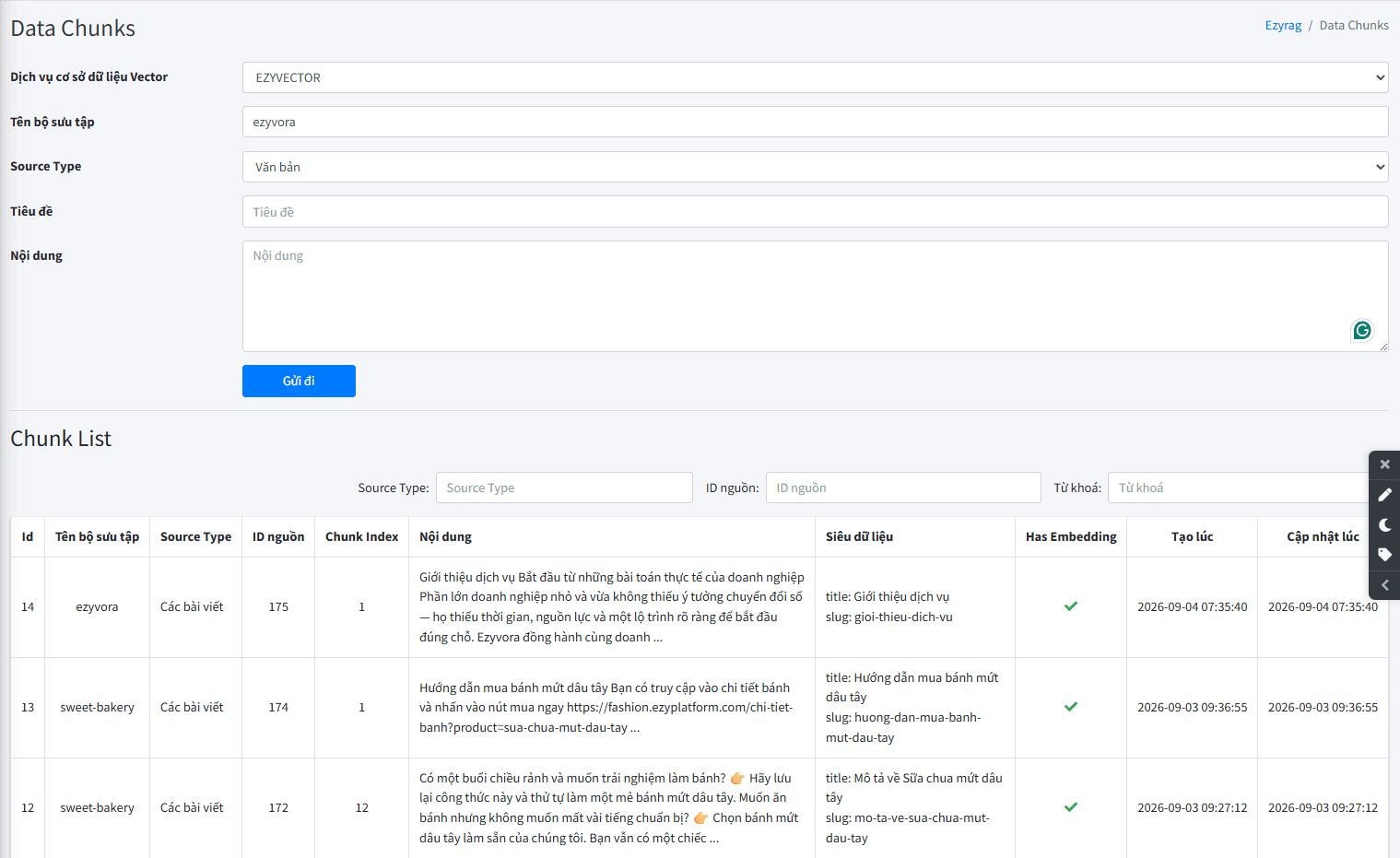Click the Id column header
Viewport: 1400px width, 858px height.
[x=28, y=536]
